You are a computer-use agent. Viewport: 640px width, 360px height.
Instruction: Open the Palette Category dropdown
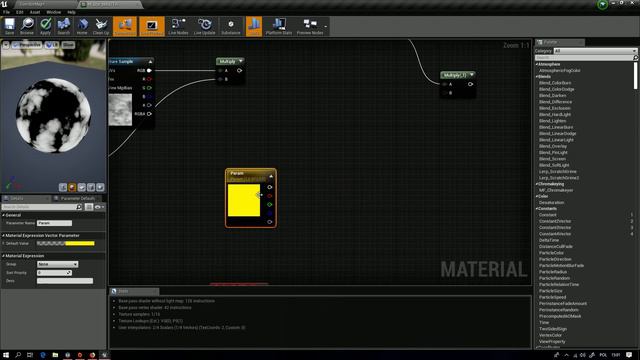pos(595,51)
